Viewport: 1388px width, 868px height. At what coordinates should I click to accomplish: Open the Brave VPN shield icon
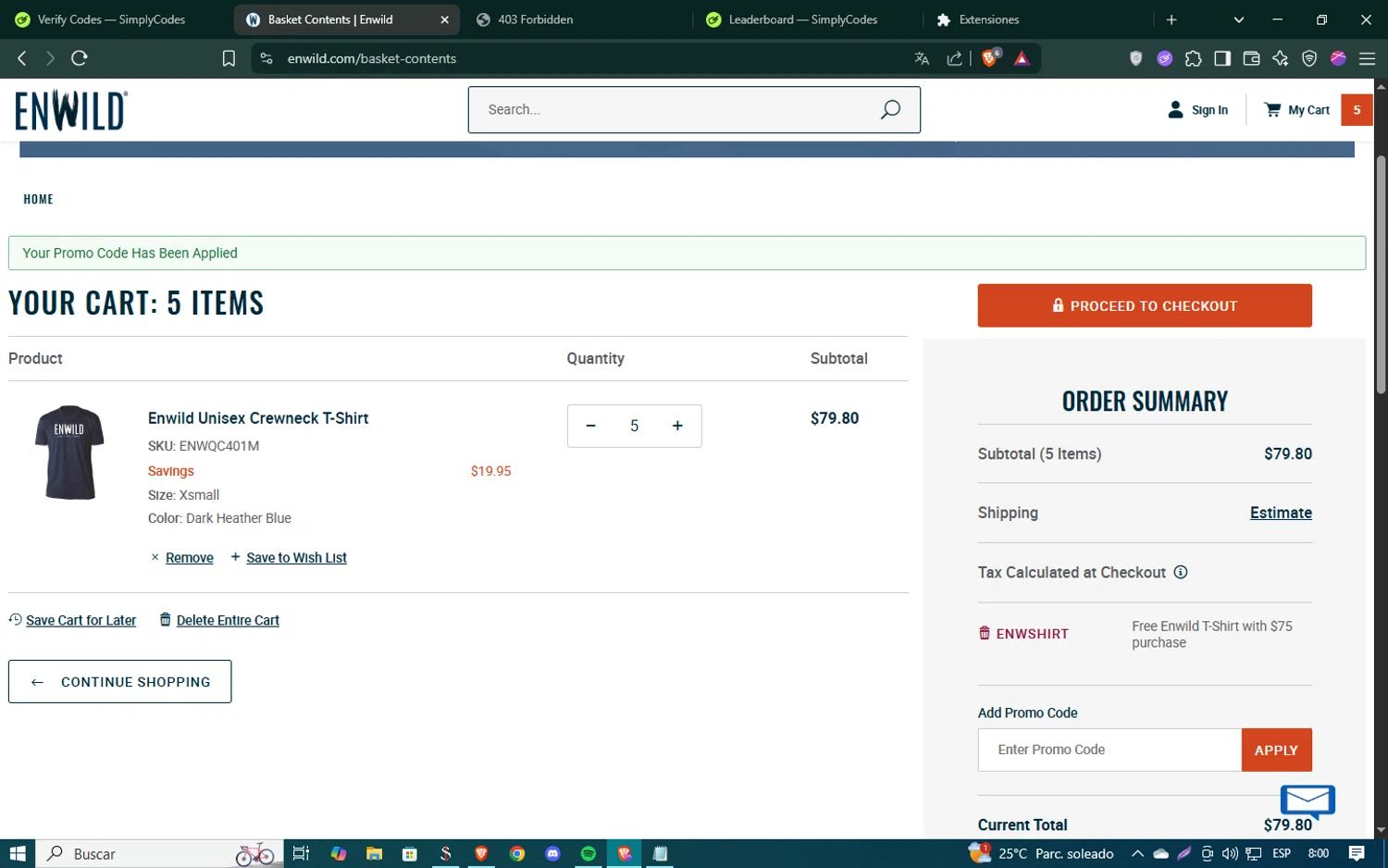tap(1309, 58)
